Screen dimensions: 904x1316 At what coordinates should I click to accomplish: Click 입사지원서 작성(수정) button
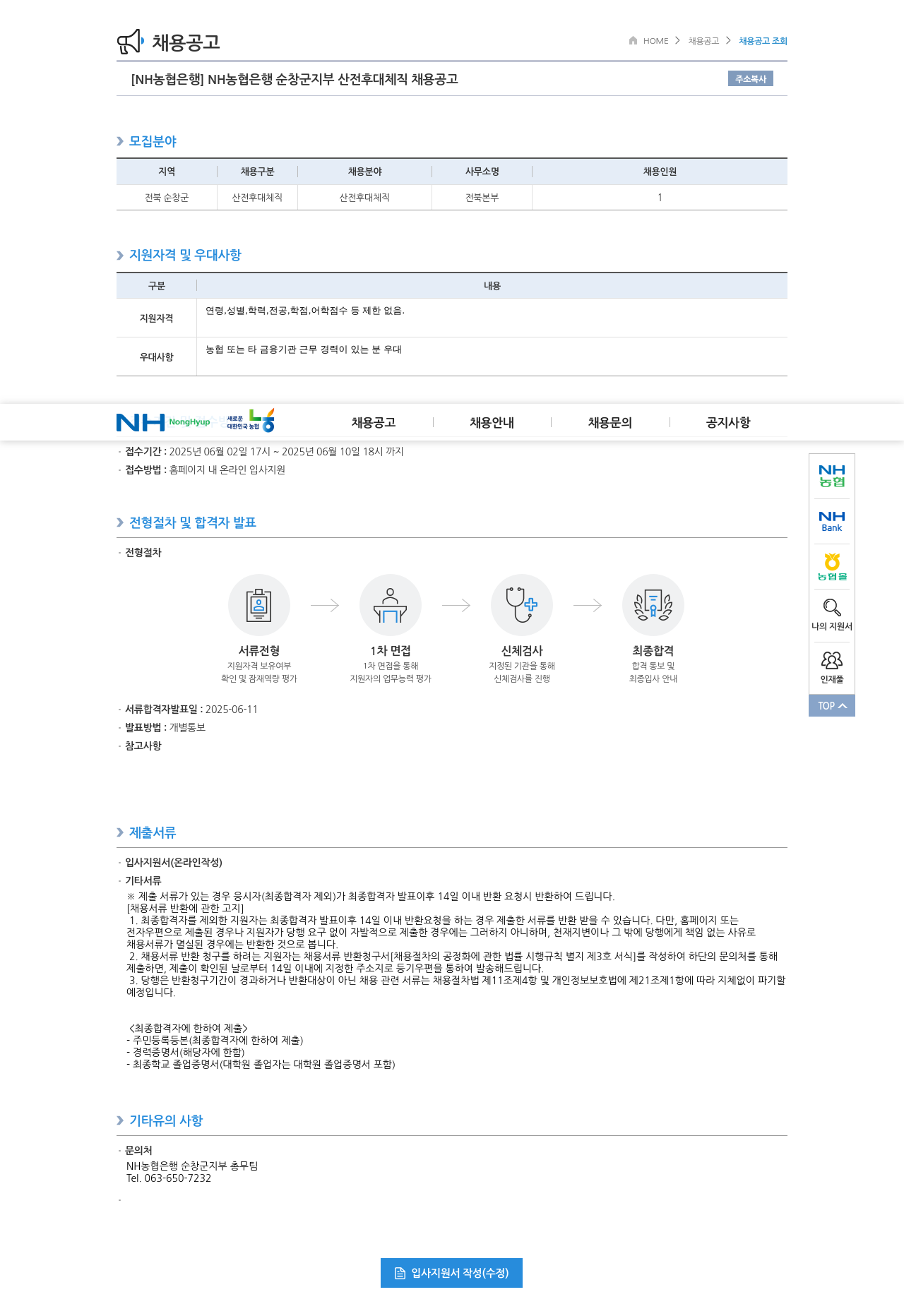point(451,1273)
